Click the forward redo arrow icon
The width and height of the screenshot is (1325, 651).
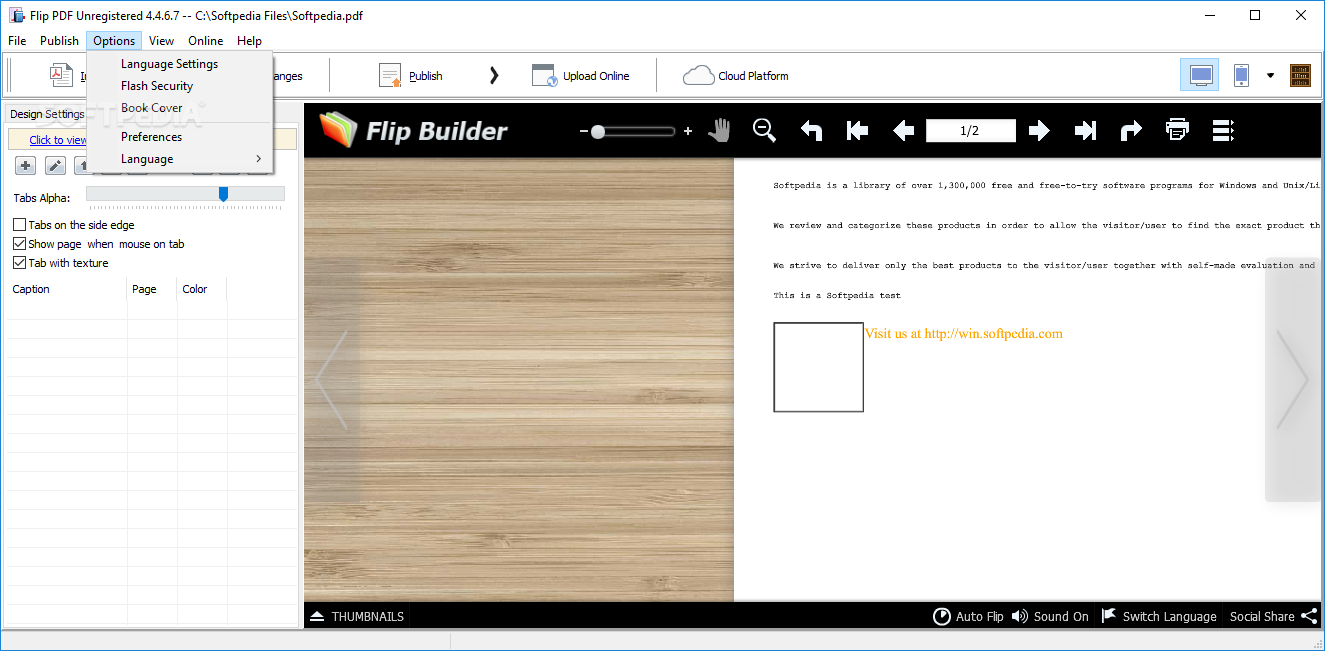1131,130
